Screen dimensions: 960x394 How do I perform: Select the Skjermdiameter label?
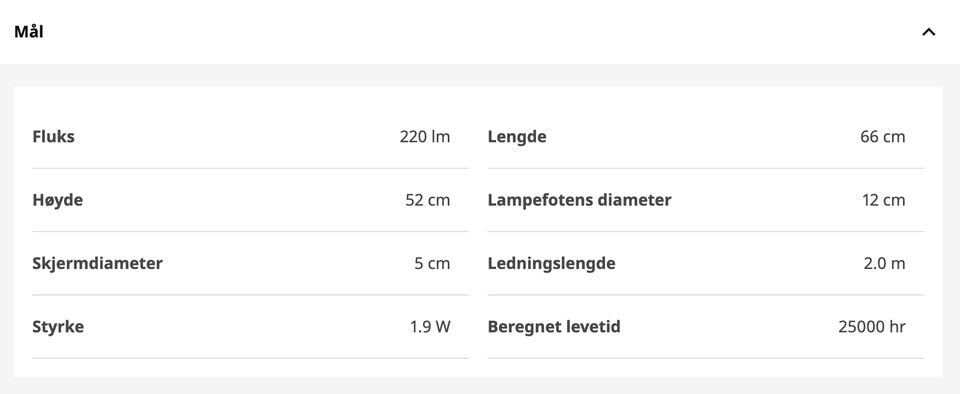point(97,264)
